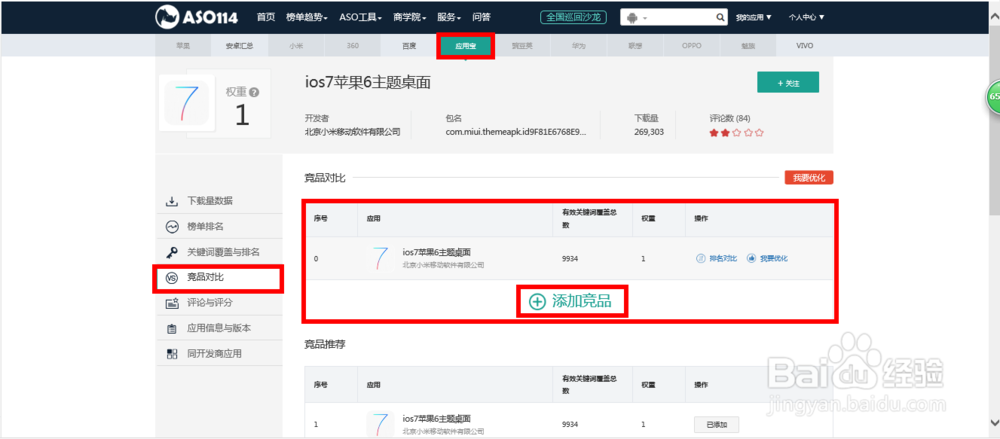Click the search magnifier icon
The width and height of the screenshot is (1000, 439).
pyautogui.click(x=720, y=18)
